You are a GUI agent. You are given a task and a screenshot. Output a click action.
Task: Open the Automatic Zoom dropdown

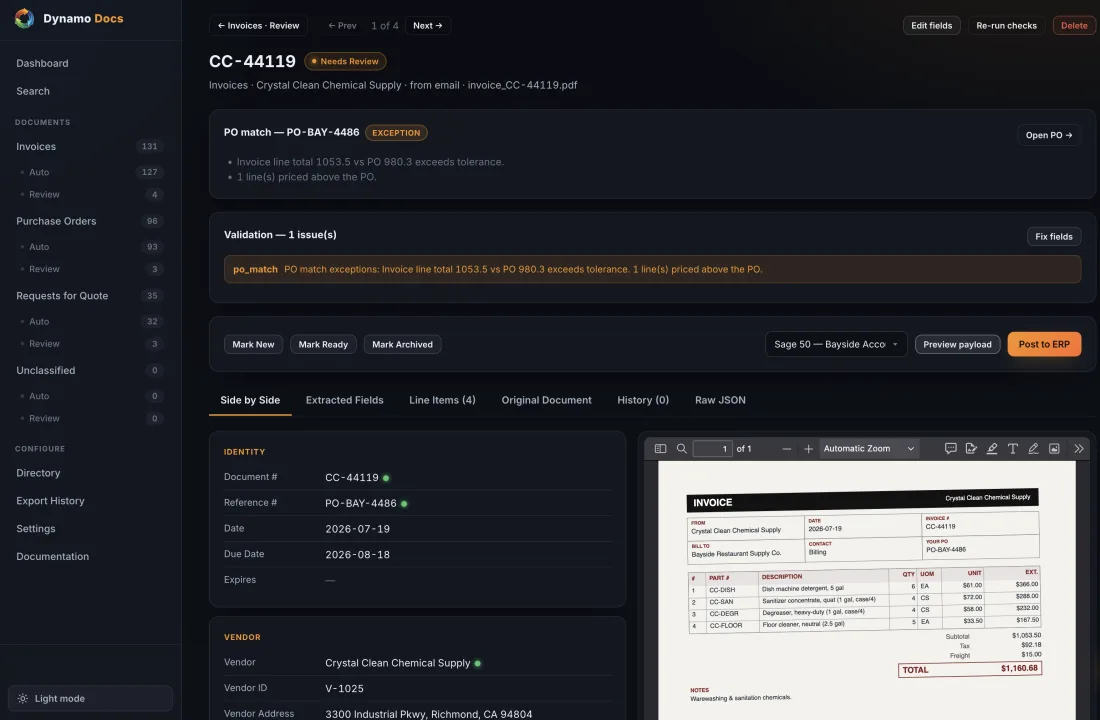pyautogui.click(x=869, y=448)
